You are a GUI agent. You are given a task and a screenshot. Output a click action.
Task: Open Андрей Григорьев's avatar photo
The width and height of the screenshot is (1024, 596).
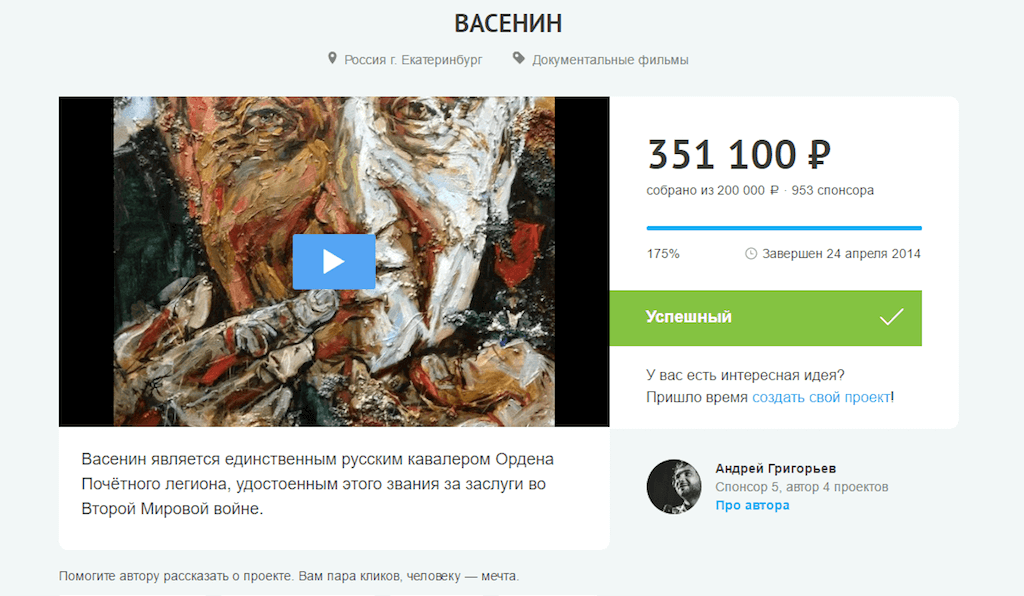tap(674, 486)
